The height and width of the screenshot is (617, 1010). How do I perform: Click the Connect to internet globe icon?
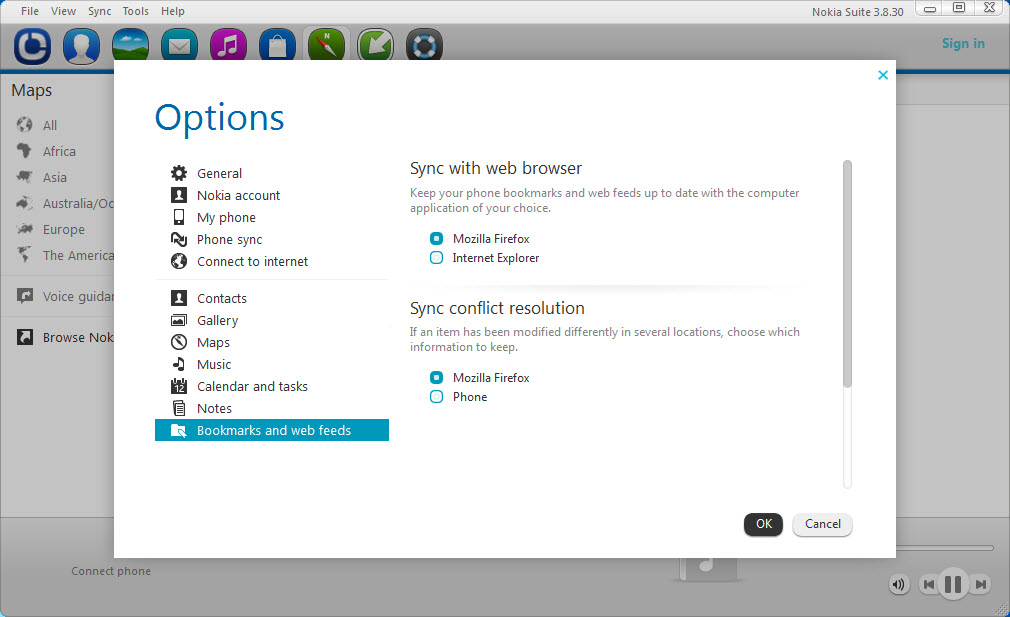coord(178,261)
